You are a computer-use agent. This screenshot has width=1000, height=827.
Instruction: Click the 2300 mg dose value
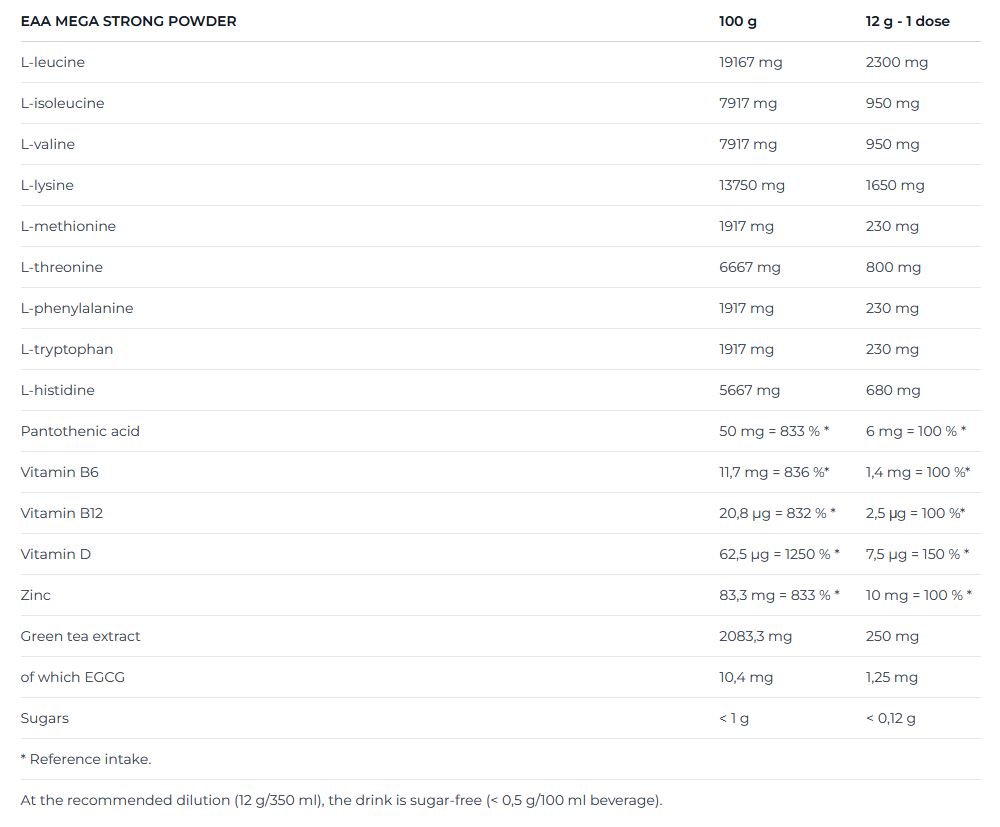coord(896,62)
